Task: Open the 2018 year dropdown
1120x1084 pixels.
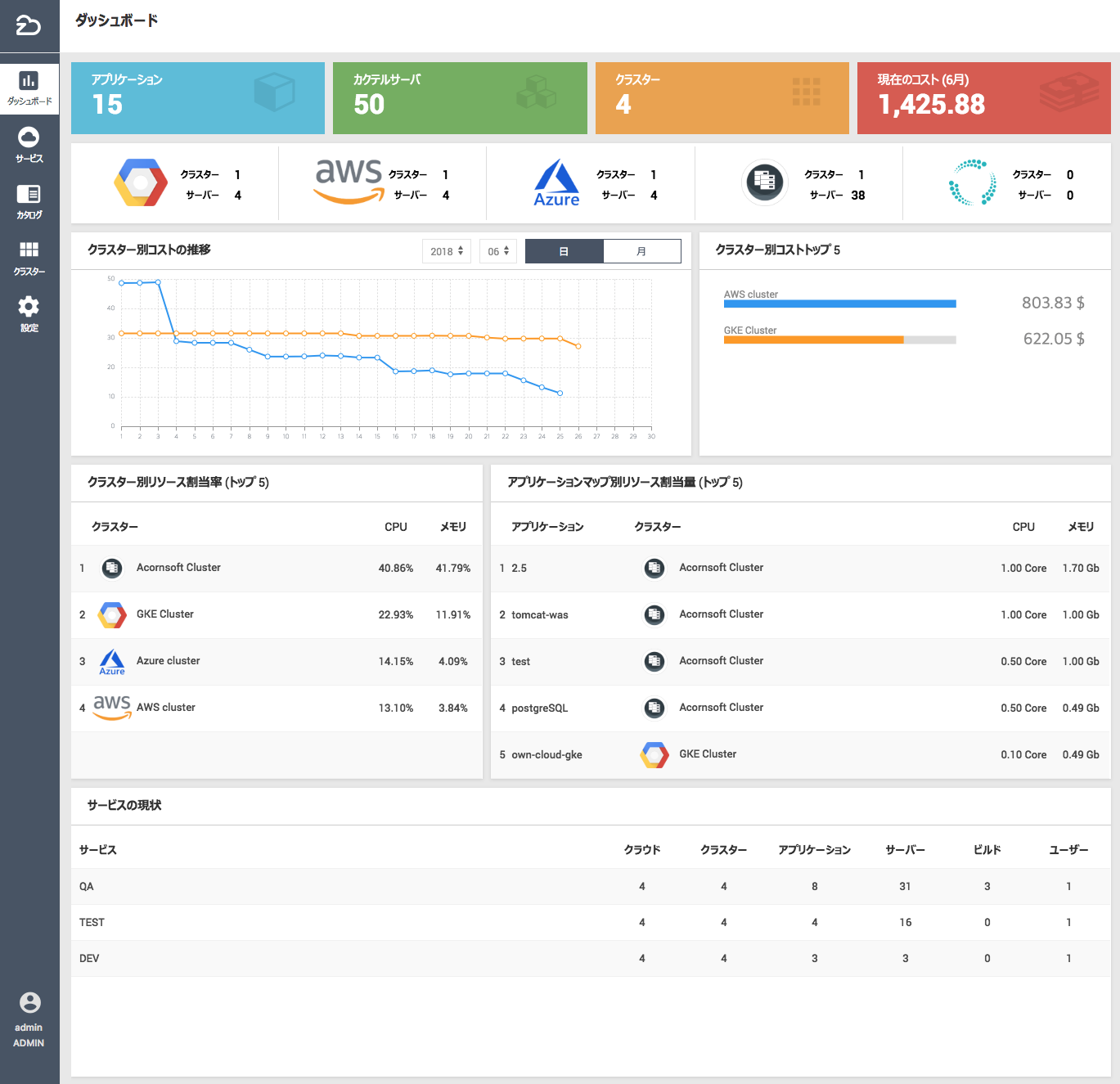Action: pyautogui.click(x=447, y=251)
